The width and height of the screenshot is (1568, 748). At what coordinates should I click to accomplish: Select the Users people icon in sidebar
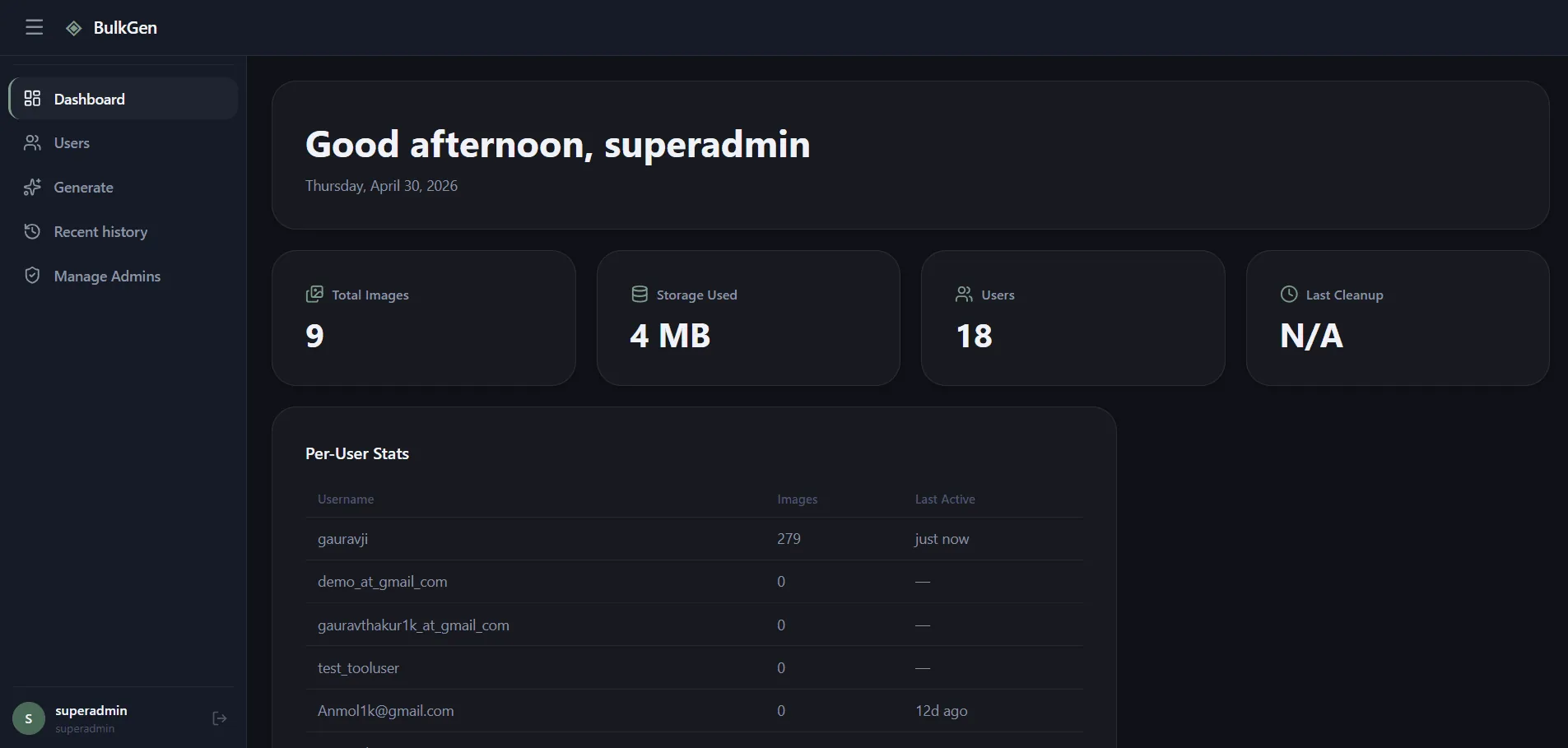tap(32, 143)
